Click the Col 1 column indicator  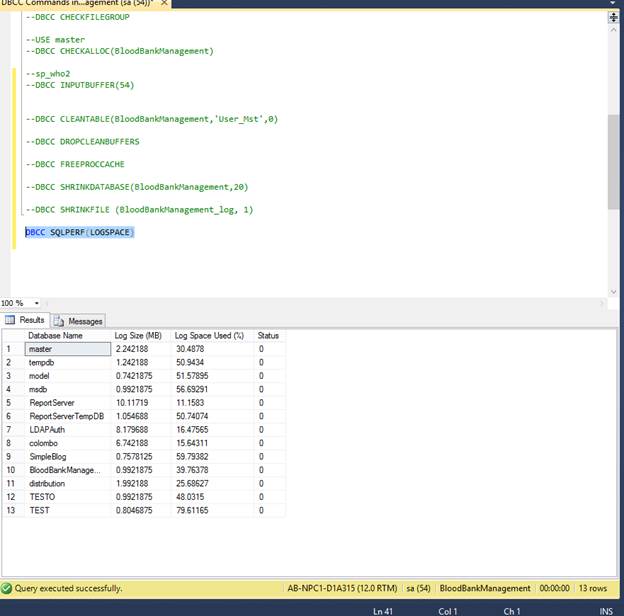pyautogui.click(x=448, y=611)
